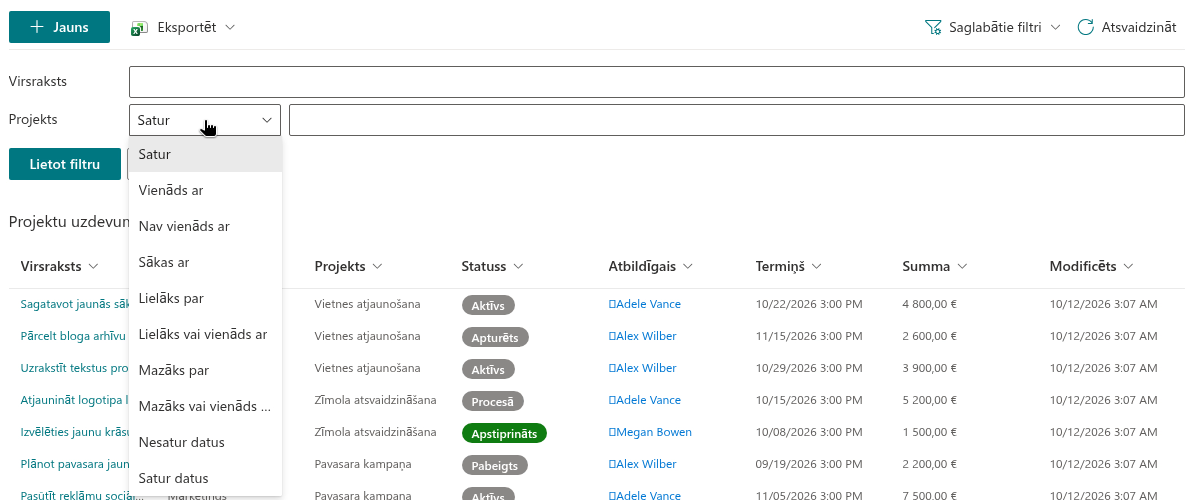Pick the Lielāks par operator
The height and width of the screenshot is (500, 1200).
point(205,298)
